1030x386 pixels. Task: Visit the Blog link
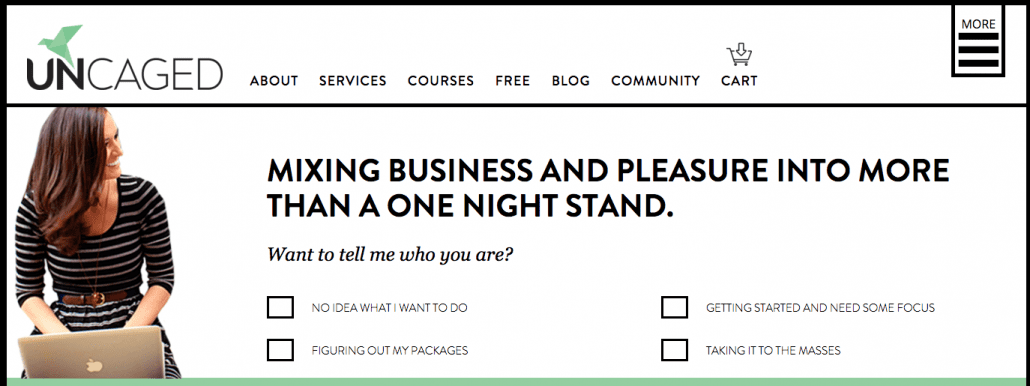571,81
